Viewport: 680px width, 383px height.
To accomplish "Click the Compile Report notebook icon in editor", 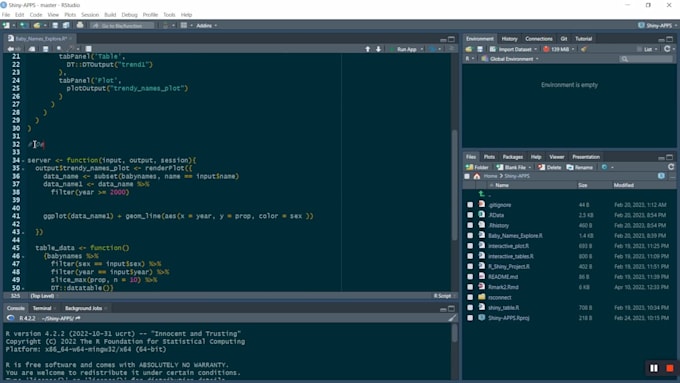I will tap(88, 49).
